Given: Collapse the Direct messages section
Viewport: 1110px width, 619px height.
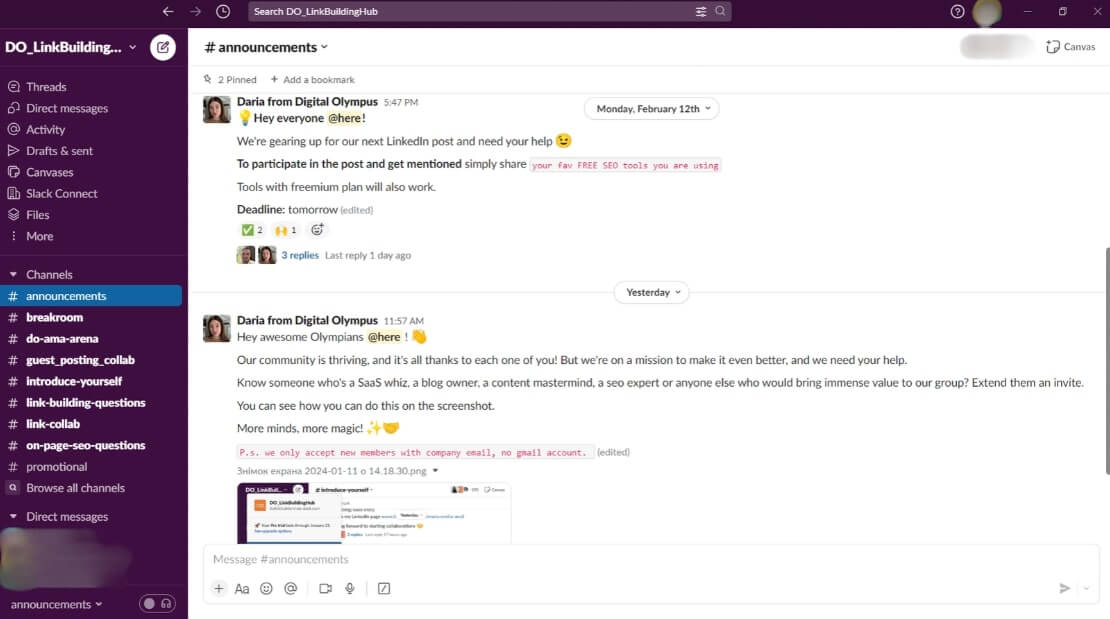Looking at the screenshot, I should tap(13, 516).
